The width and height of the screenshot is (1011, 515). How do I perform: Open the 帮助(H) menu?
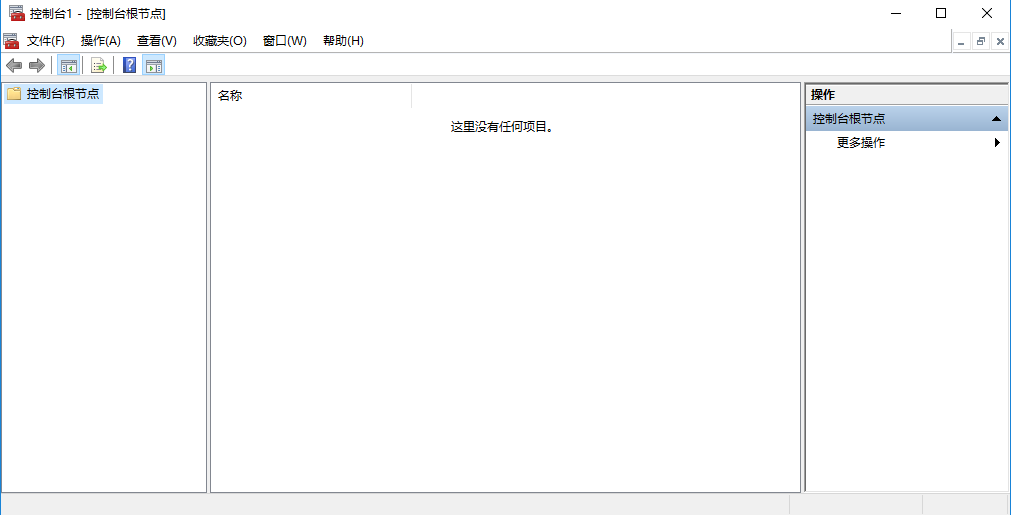343,41
